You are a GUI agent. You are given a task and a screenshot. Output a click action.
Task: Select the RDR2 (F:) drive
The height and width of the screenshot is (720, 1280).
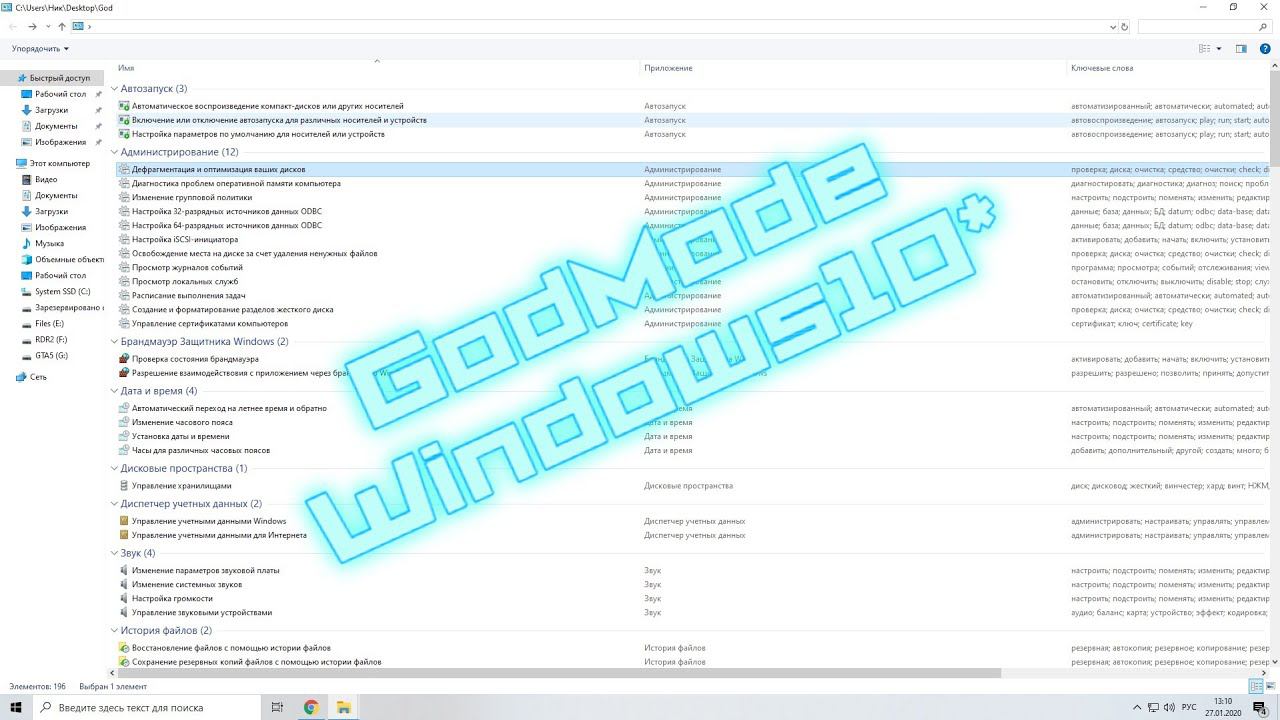[x=51, y=339]
